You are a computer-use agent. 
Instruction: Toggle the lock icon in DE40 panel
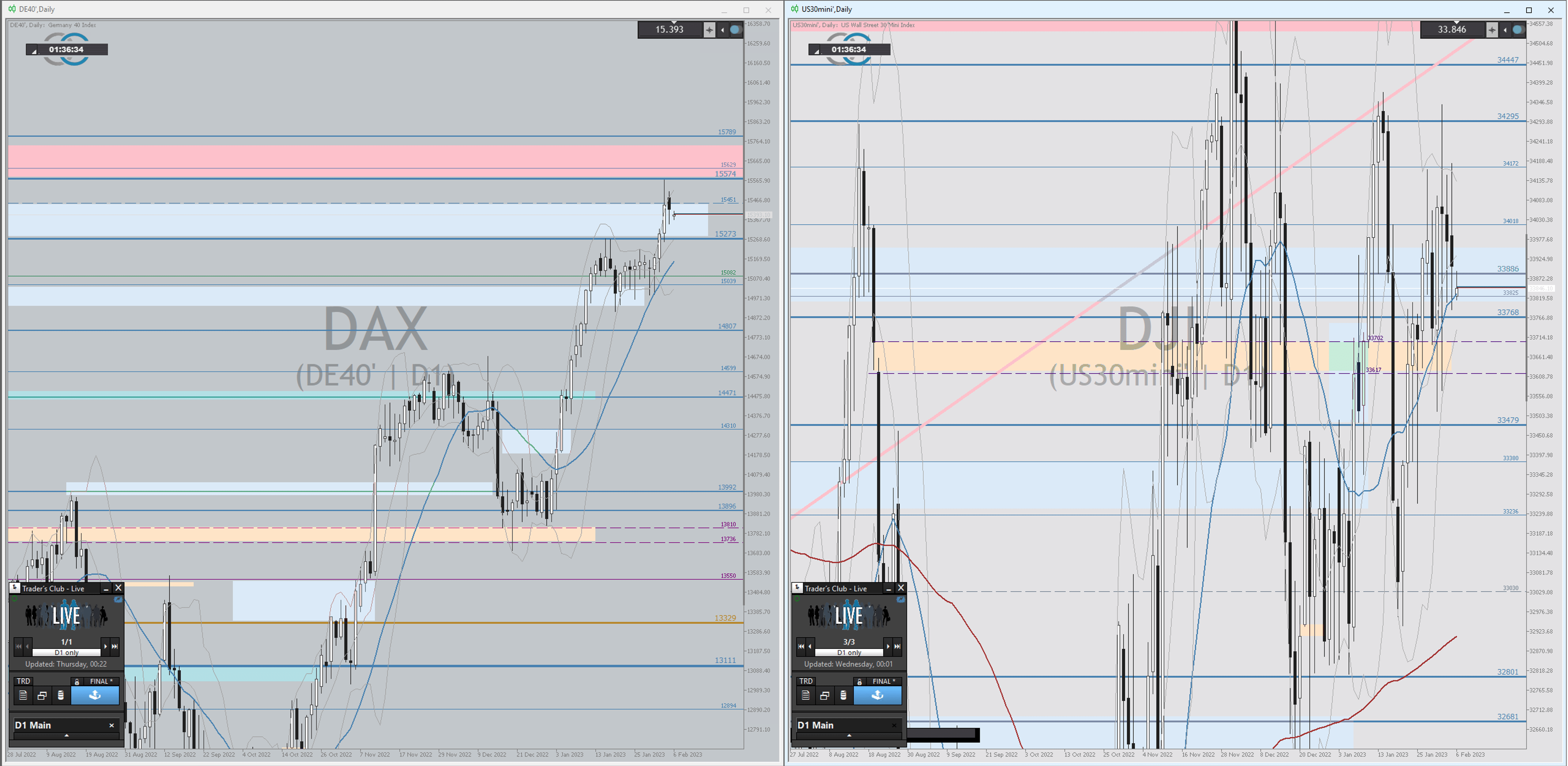(x=77, y=681)
